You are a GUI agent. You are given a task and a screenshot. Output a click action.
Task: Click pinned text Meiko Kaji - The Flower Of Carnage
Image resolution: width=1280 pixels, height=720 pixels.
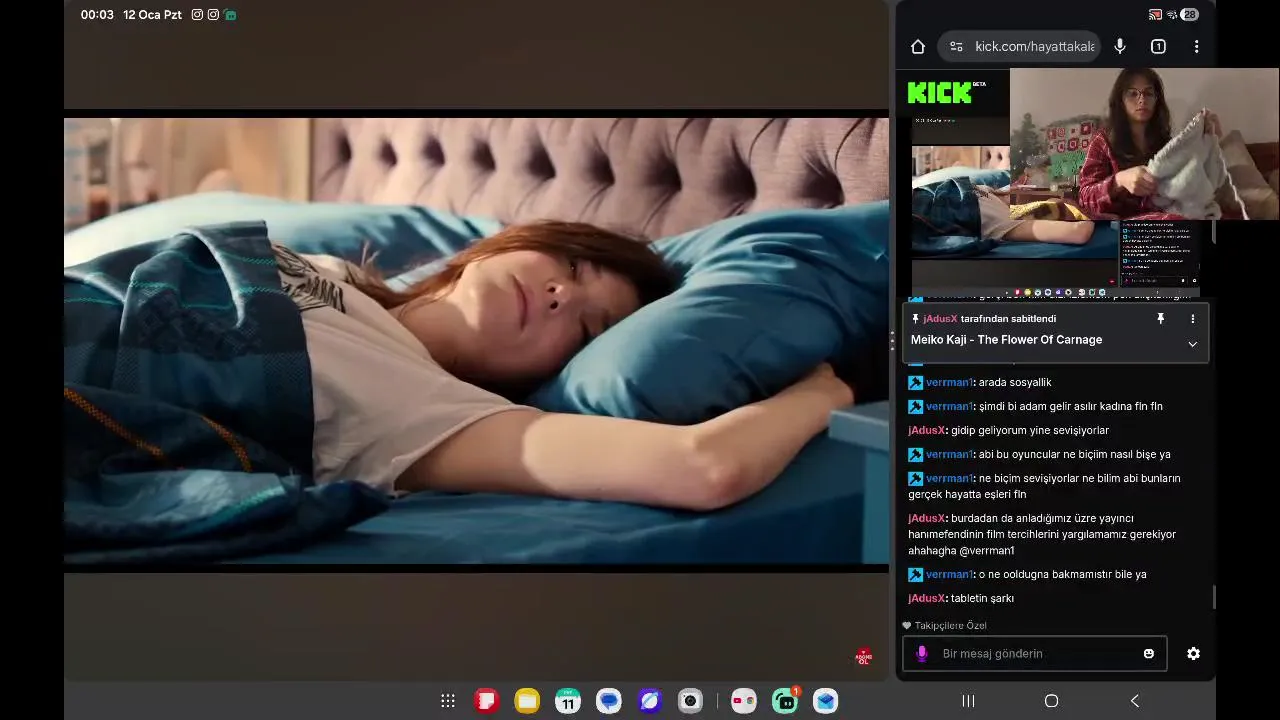coord(1006,340)
